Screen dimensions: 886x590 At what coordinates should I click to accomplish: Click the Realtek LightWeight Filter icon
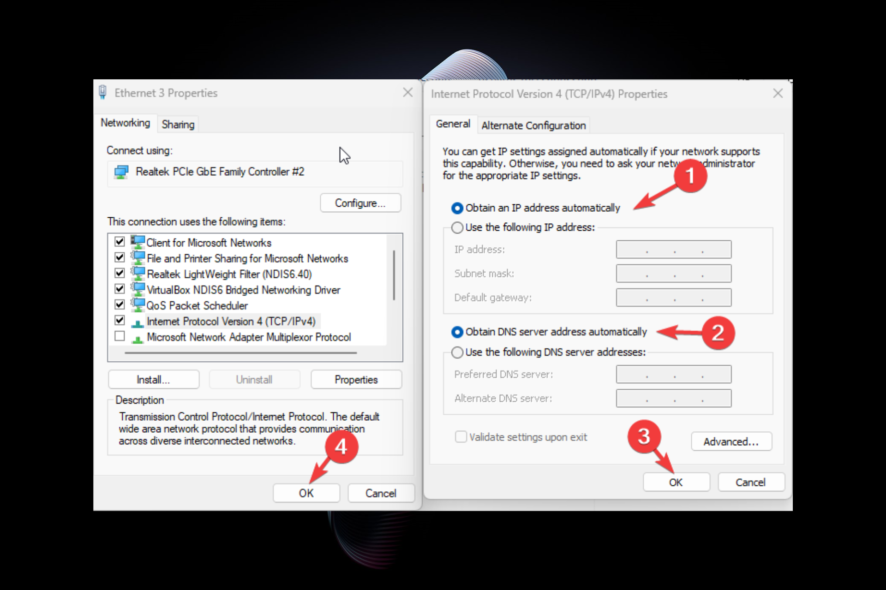pyautogui.click(x=138, y=274)
